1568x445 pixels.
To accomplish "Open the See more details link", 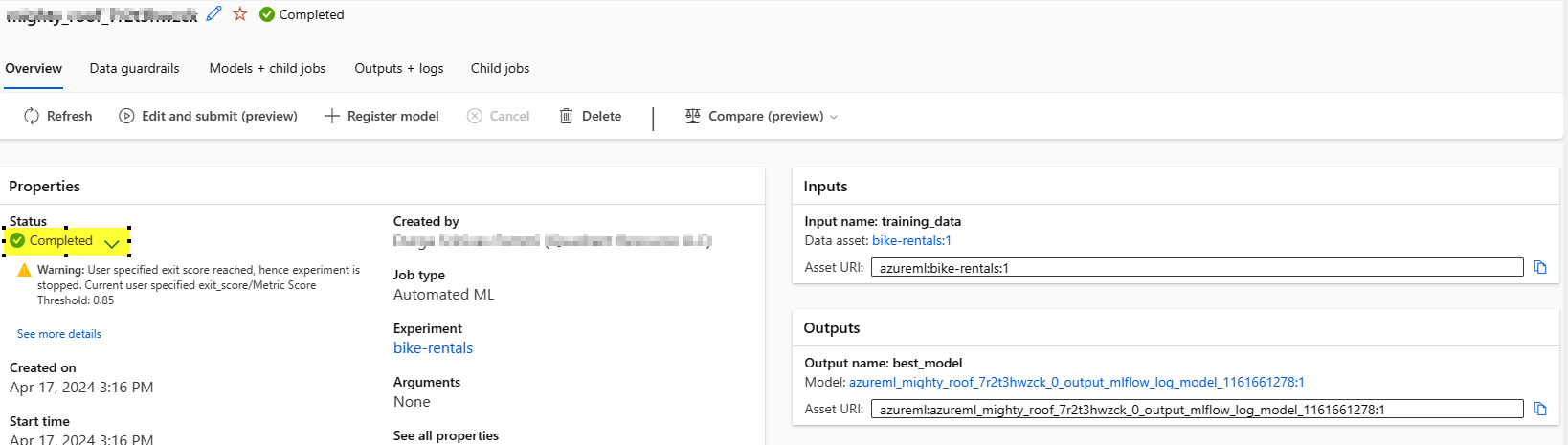I will point(59,334).
